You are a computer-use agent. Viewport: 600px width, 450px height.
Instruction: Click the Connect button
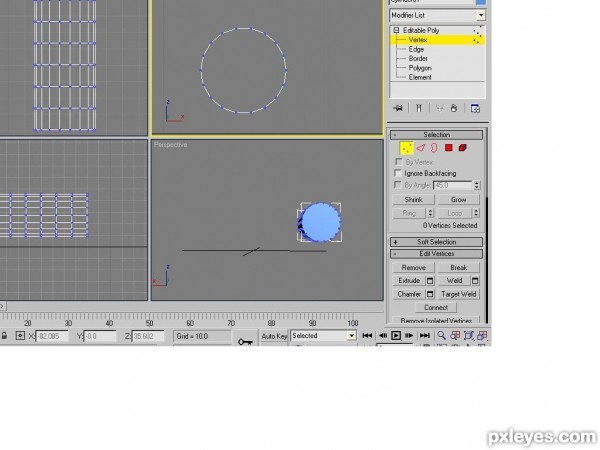coord(436,308)
